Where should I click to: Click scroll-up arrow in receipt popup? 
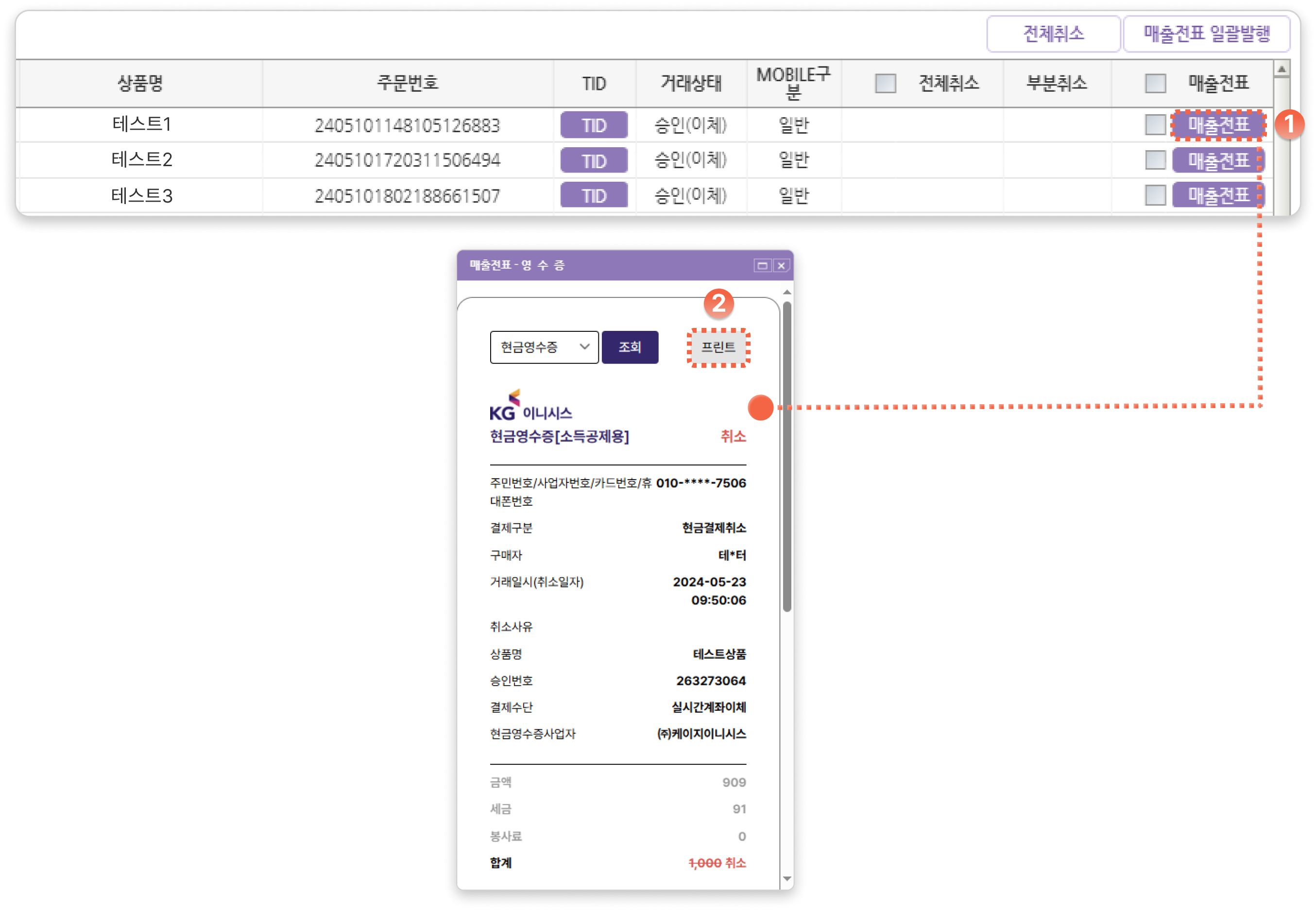pos(787,292)
